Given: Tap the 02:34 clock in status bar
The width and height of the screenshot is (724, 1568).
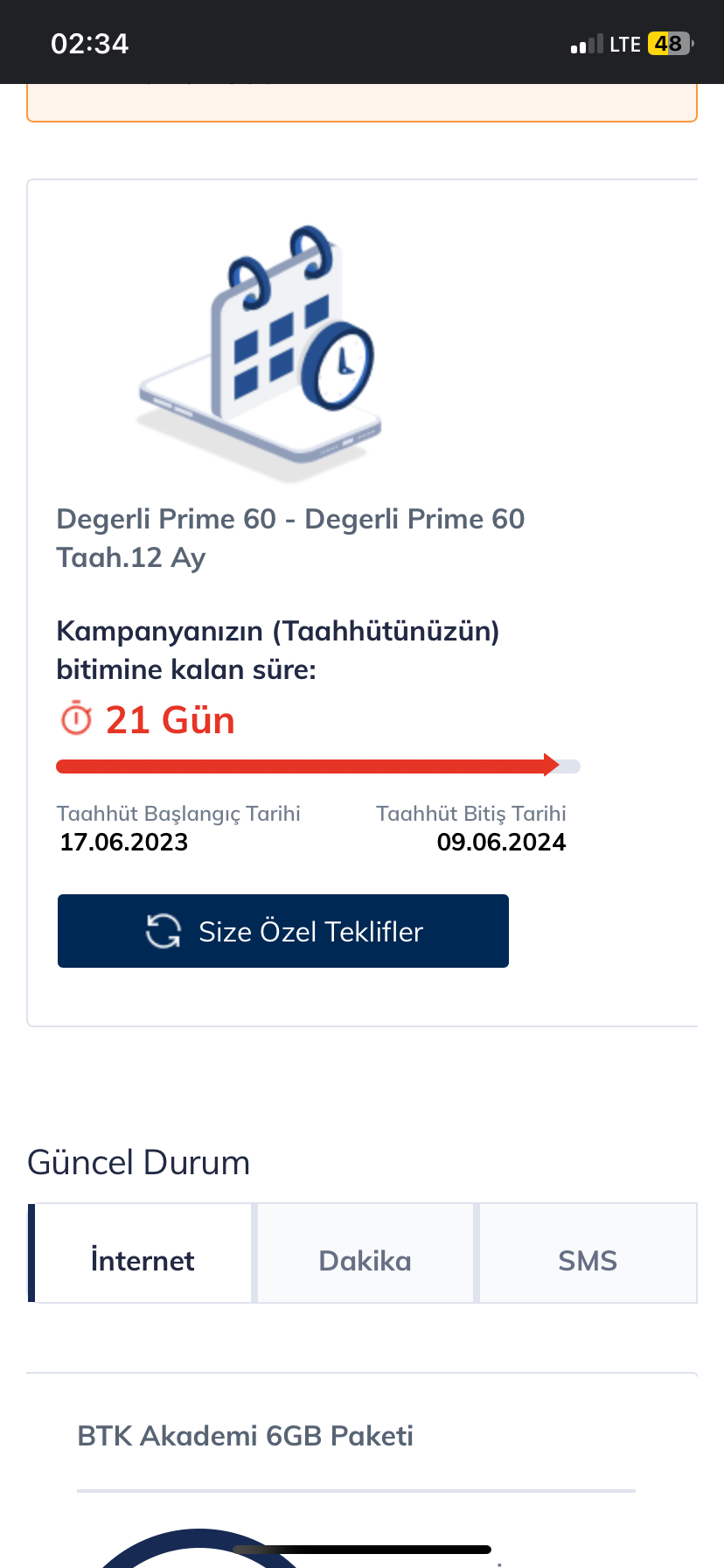Looking at the screenshot, I should coord(90,44).
